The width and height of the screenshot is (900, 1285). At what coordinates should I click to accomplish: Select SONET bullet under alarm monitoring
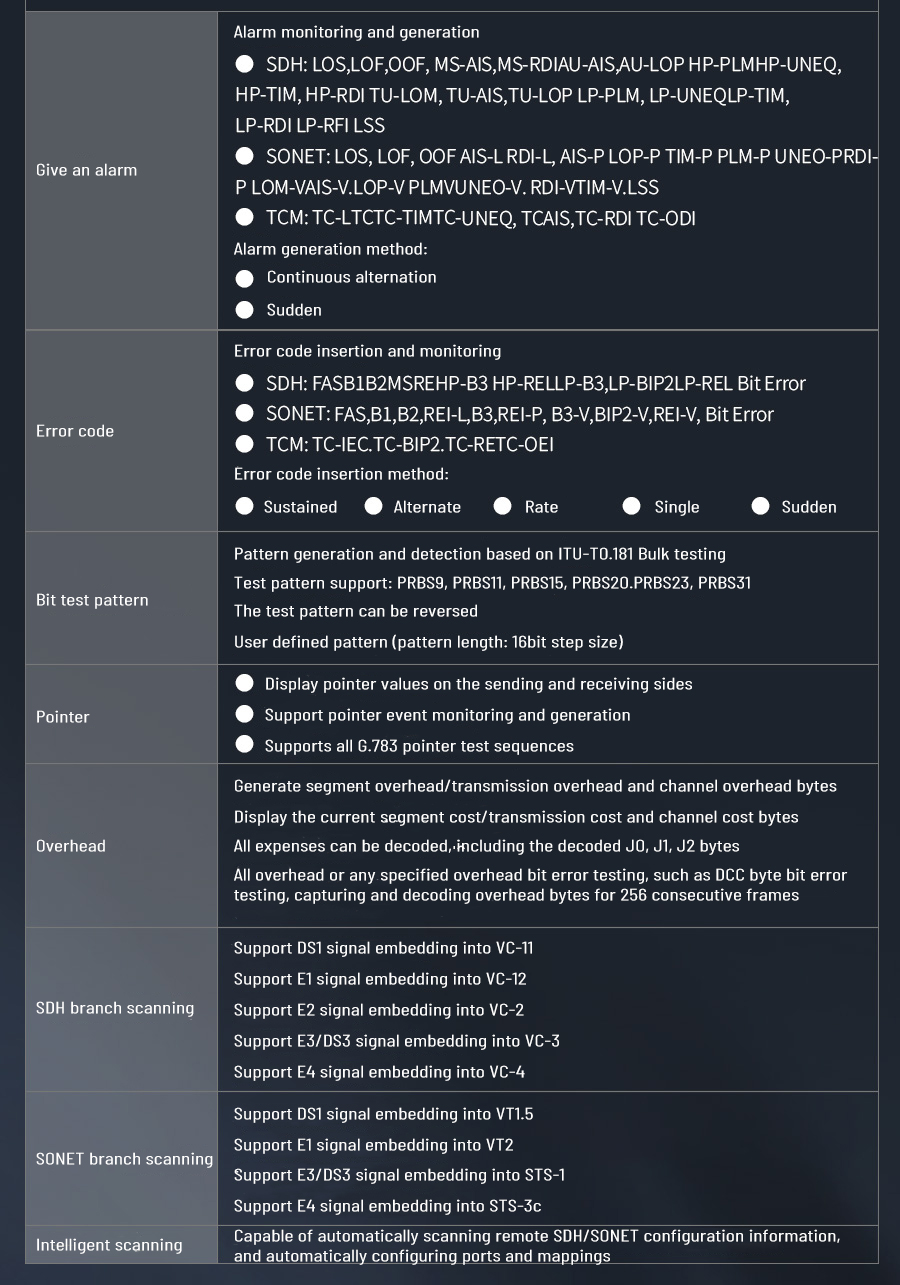pos(244,156)
